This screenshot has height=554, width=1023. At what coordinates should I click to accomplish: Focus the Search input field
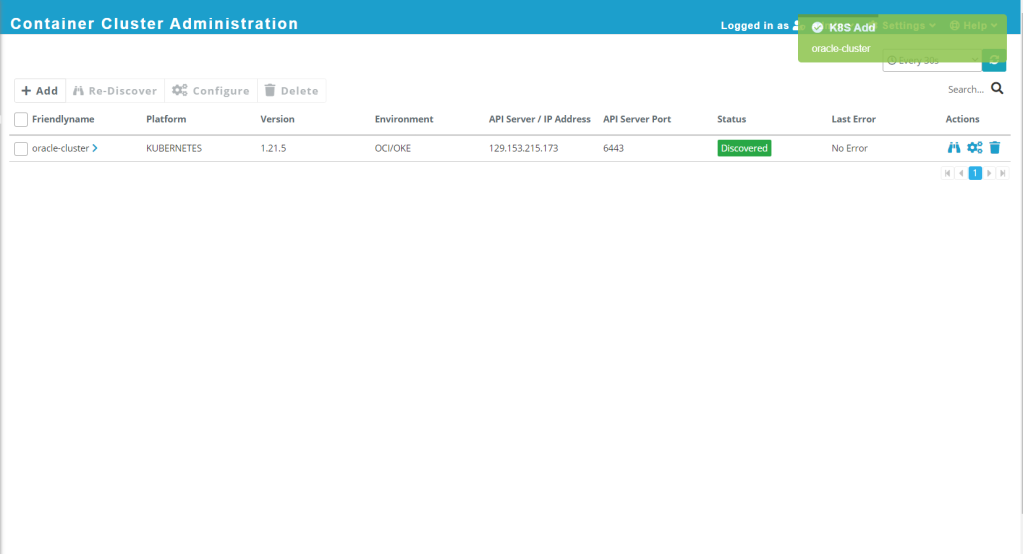click(966, 89)
